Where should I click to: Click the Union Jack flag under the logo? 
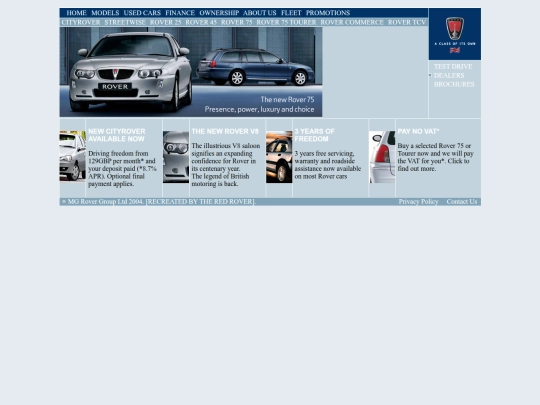455,50
